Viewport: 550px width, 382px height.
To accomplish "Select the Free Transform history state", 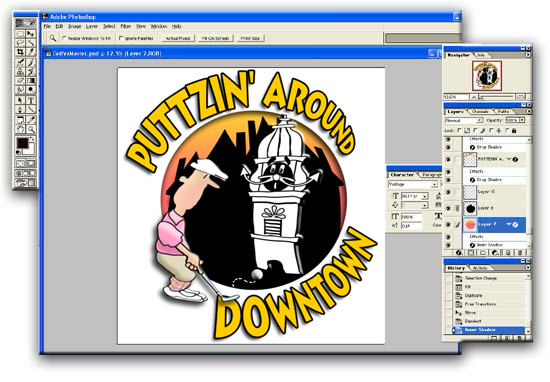I will pyautogui.click(x=489, y=304).
